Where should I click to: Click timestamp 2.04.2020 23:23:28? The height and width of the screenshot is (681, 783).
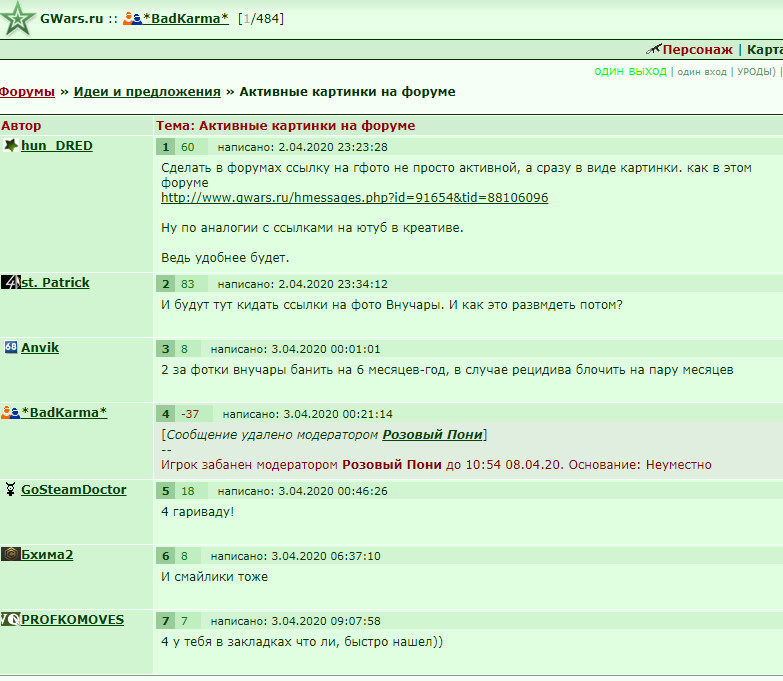[333, 147]
